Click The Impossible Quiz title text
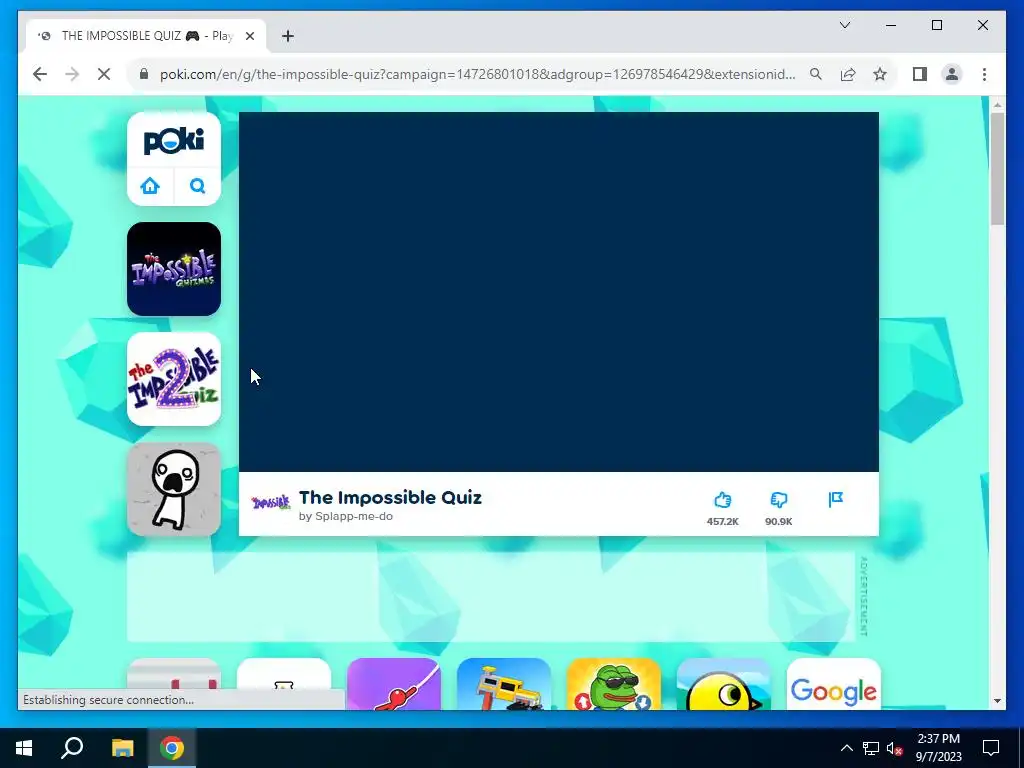The image size is (1024, 768). (x=390, y=498)
